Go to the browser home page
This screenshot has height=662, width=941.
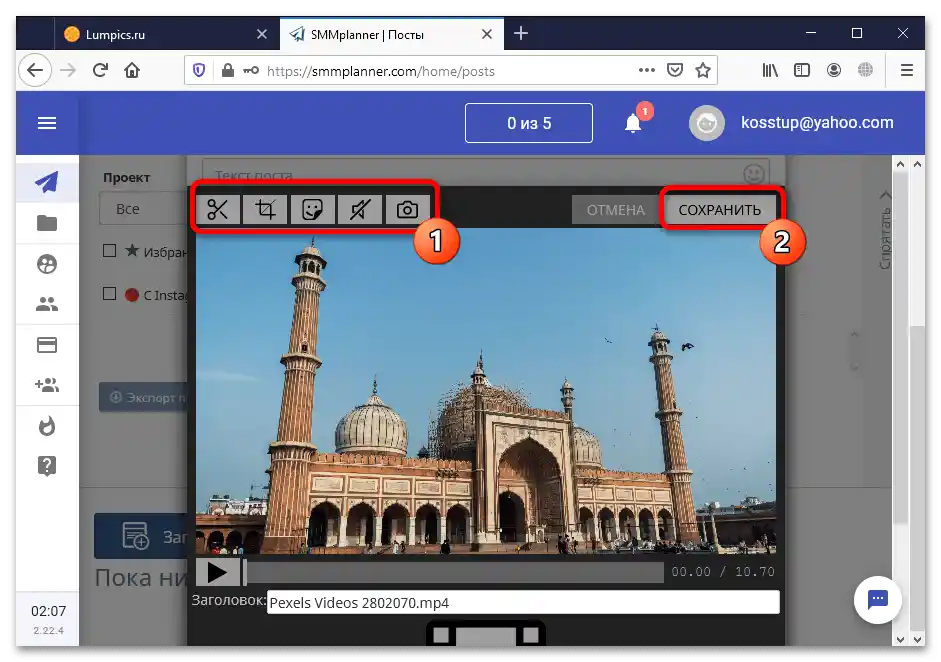132,70
